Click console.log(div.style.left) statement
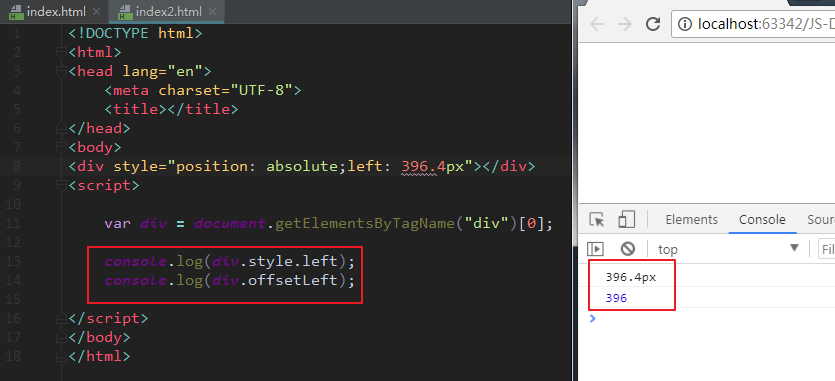The image size is (835, 381). pos(230,262)
